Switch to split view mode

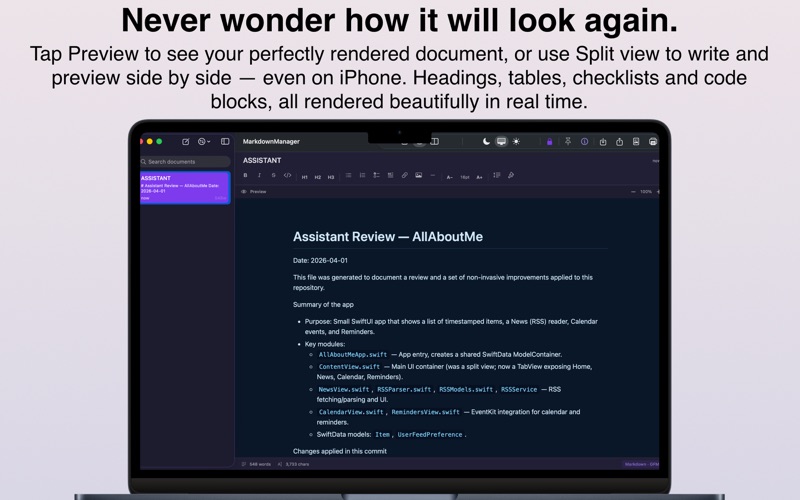click(x=435, y=142)
